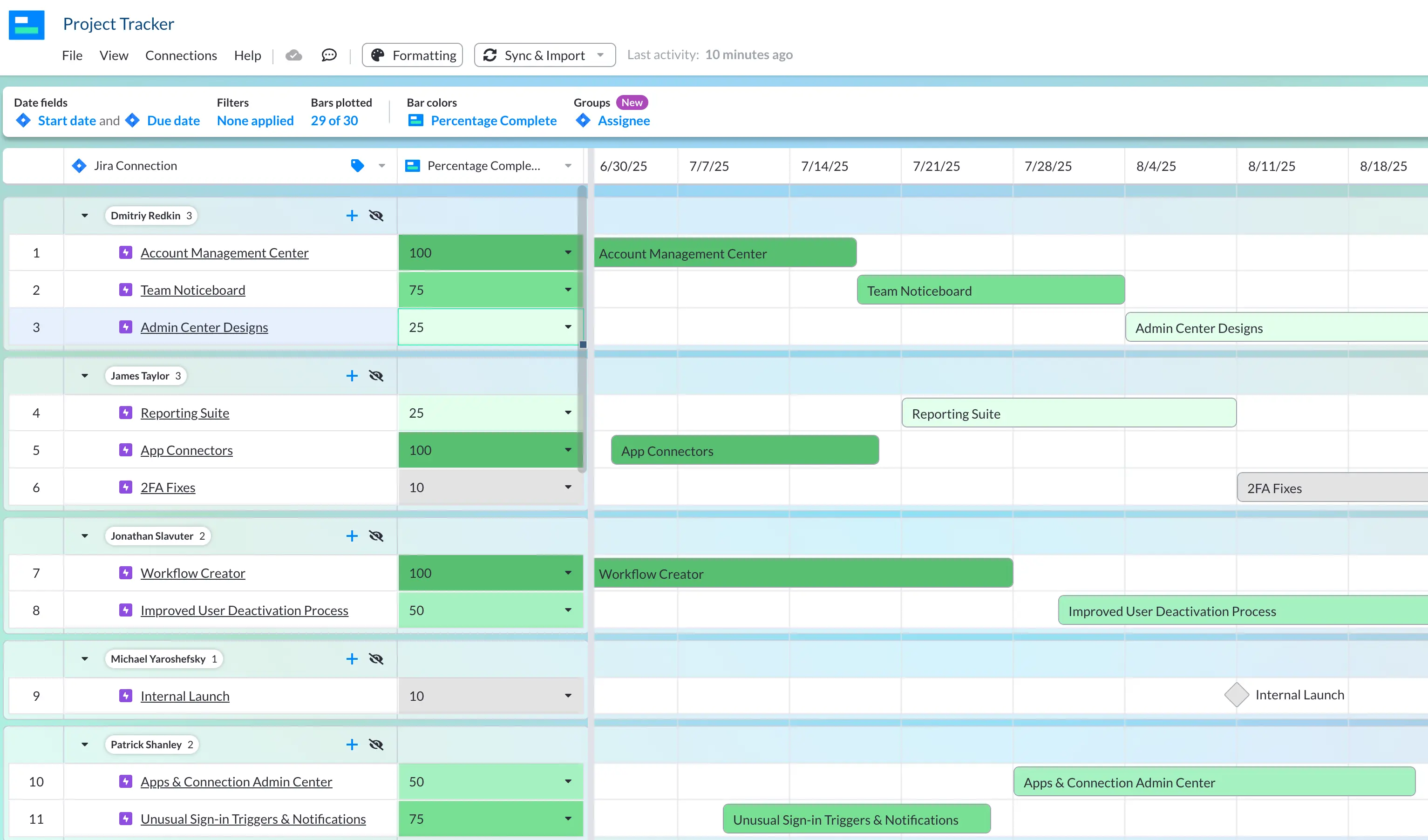This screenshot has height=840, width=1428.
Task: Click the Jira icon beside Internal Launch
Action: click(125, 696)
